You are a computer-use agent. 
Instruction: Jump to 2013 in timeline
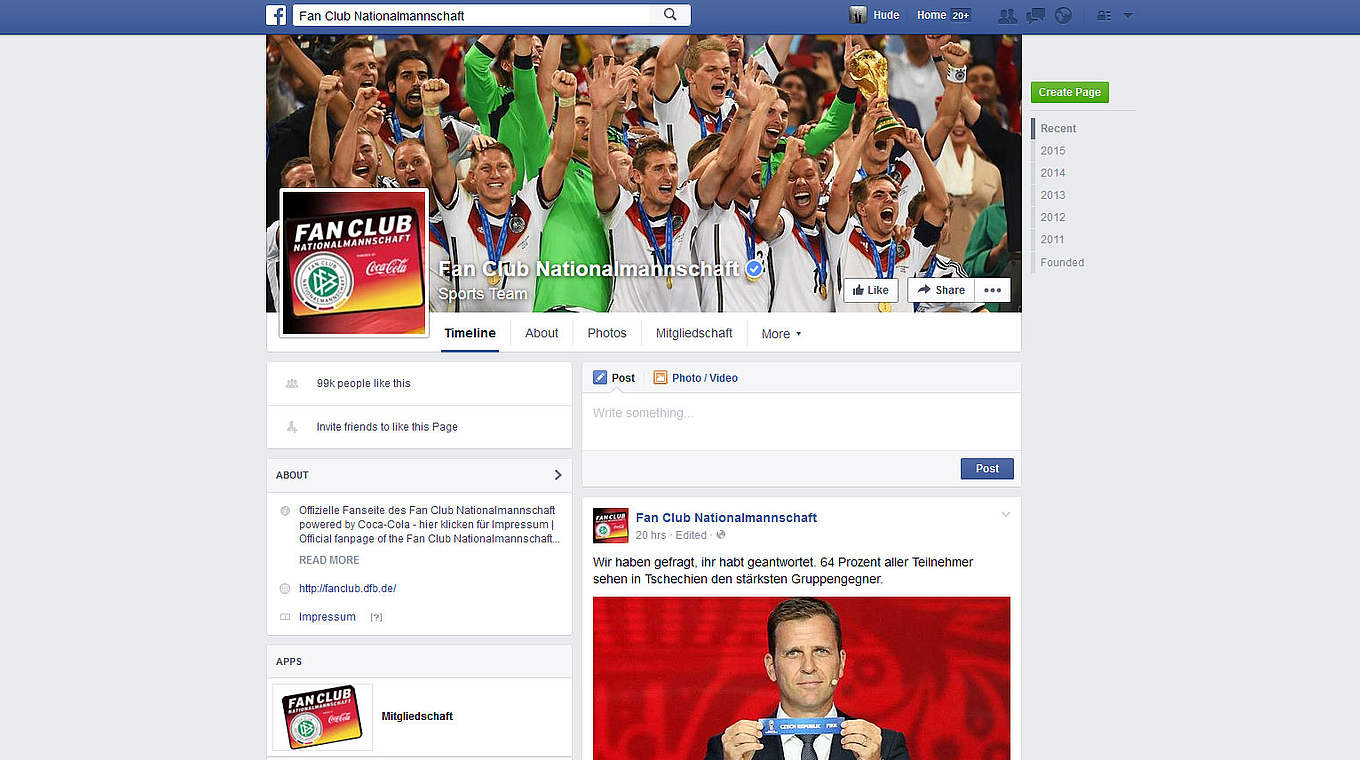coord(1053,195)
